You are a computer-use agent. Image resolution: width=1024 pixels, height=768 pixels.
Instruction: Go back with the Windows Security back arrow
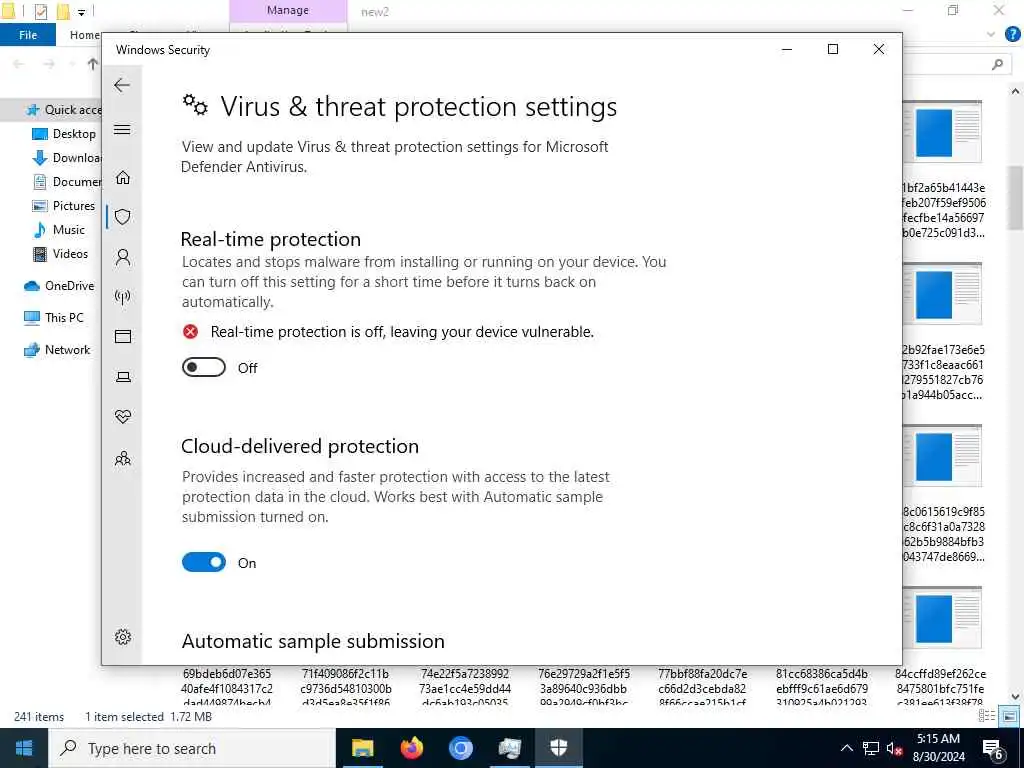(x=121, y=85)
